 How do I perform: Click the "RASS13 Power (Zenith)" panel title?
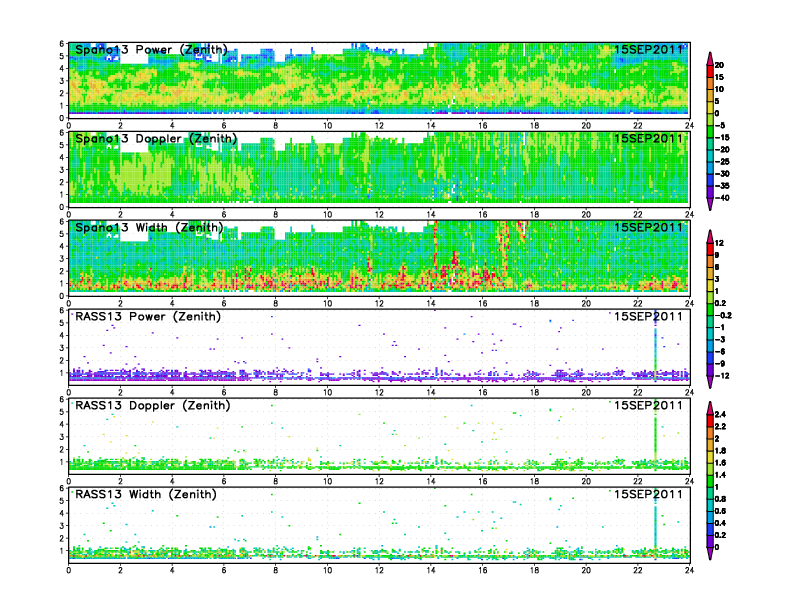[x=148, y=317]
